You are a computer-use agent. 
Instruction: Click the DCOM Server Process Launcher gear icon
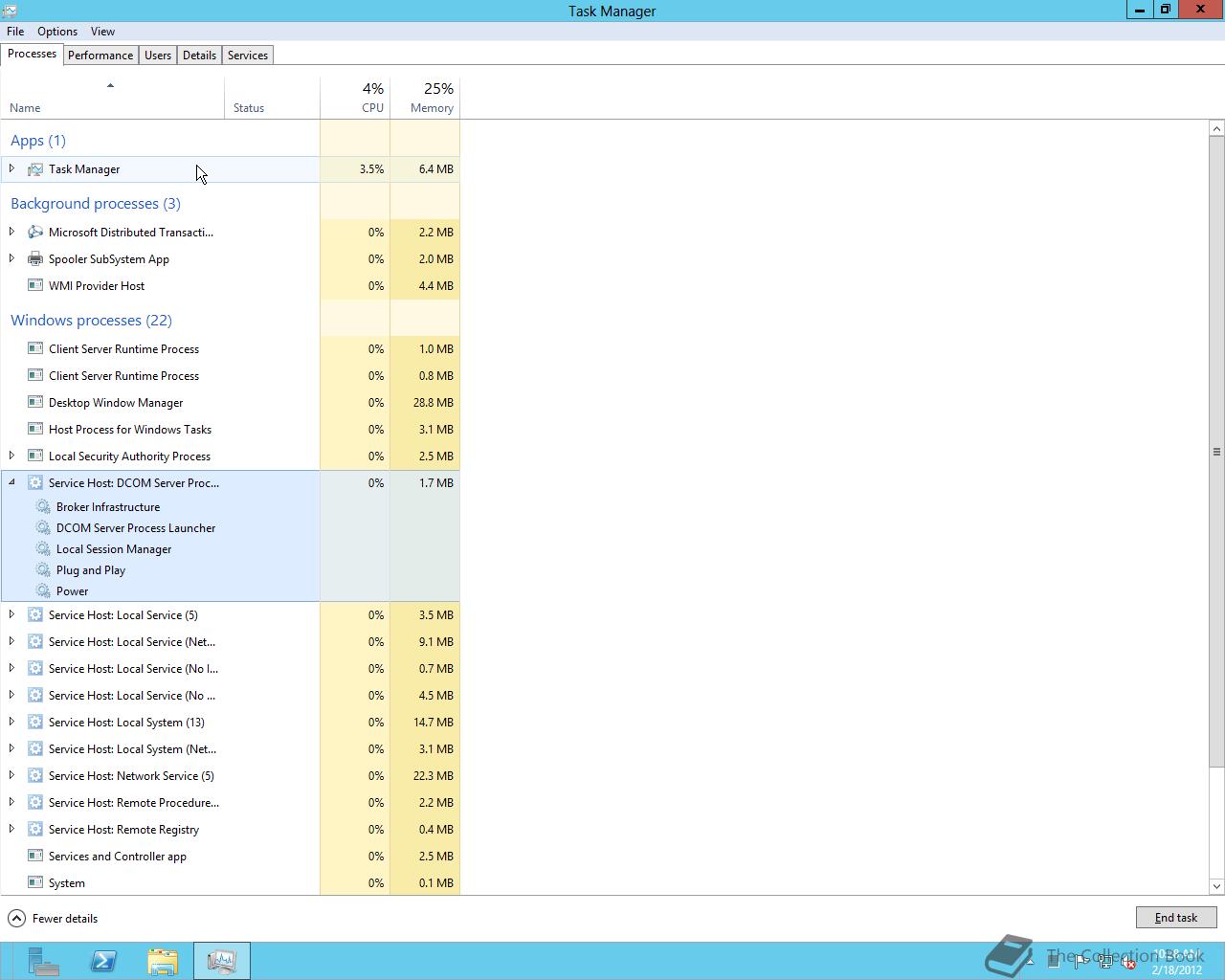pos(43,528)
